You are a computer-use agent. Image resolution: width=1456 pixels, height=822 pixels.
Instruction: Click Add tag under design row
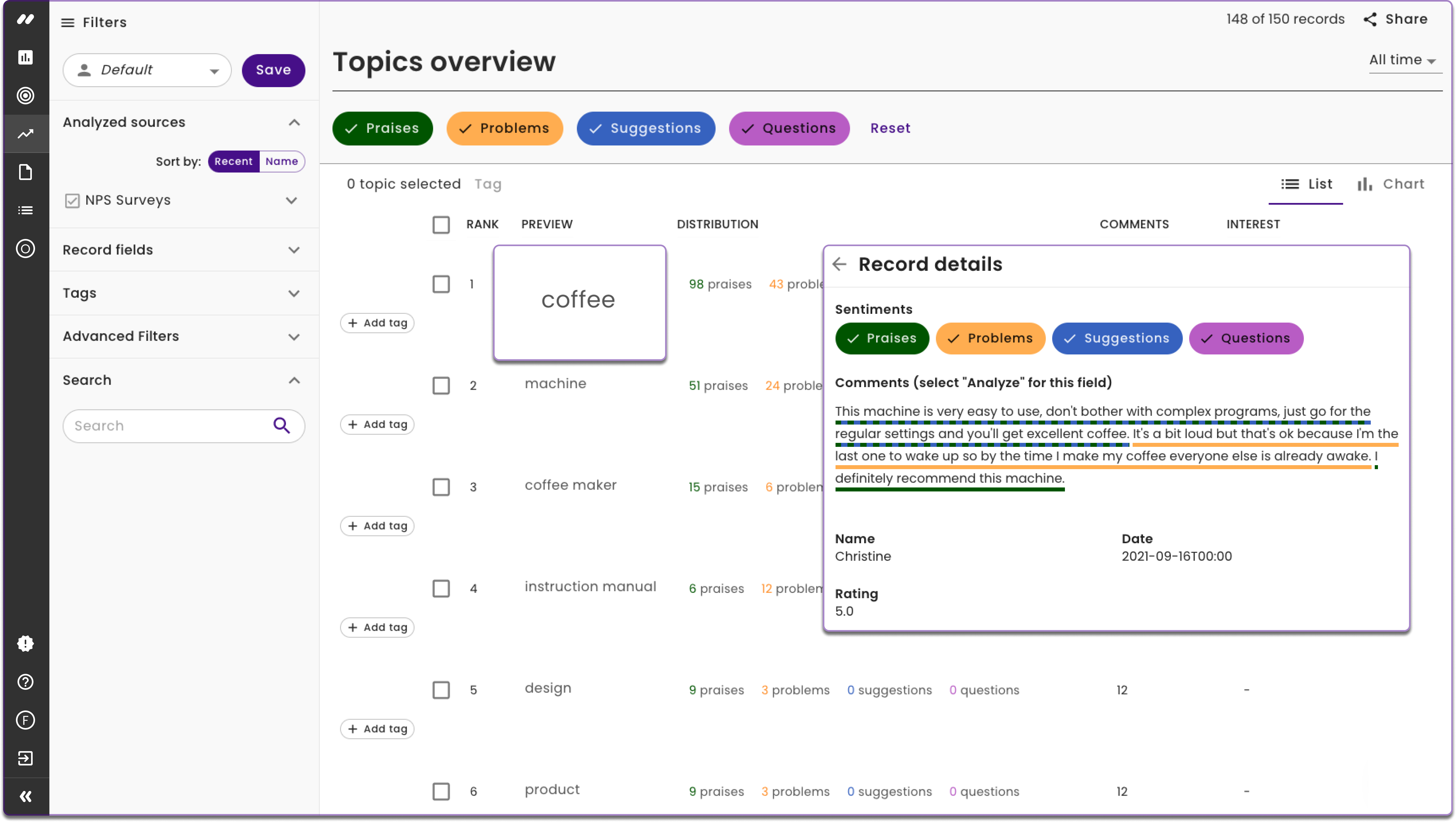(x=377, y=729)
